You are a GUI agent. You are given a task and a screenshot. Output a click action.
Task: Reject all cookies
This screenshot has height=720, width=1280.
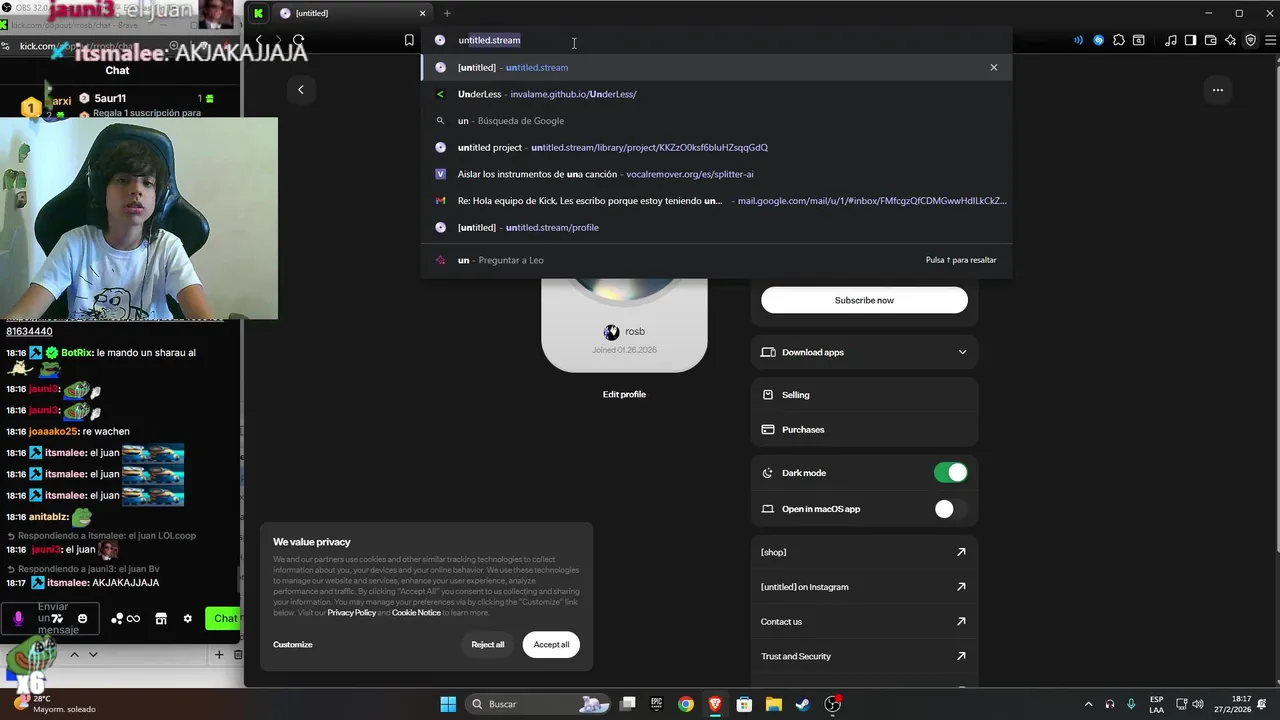tap(488, 645)
